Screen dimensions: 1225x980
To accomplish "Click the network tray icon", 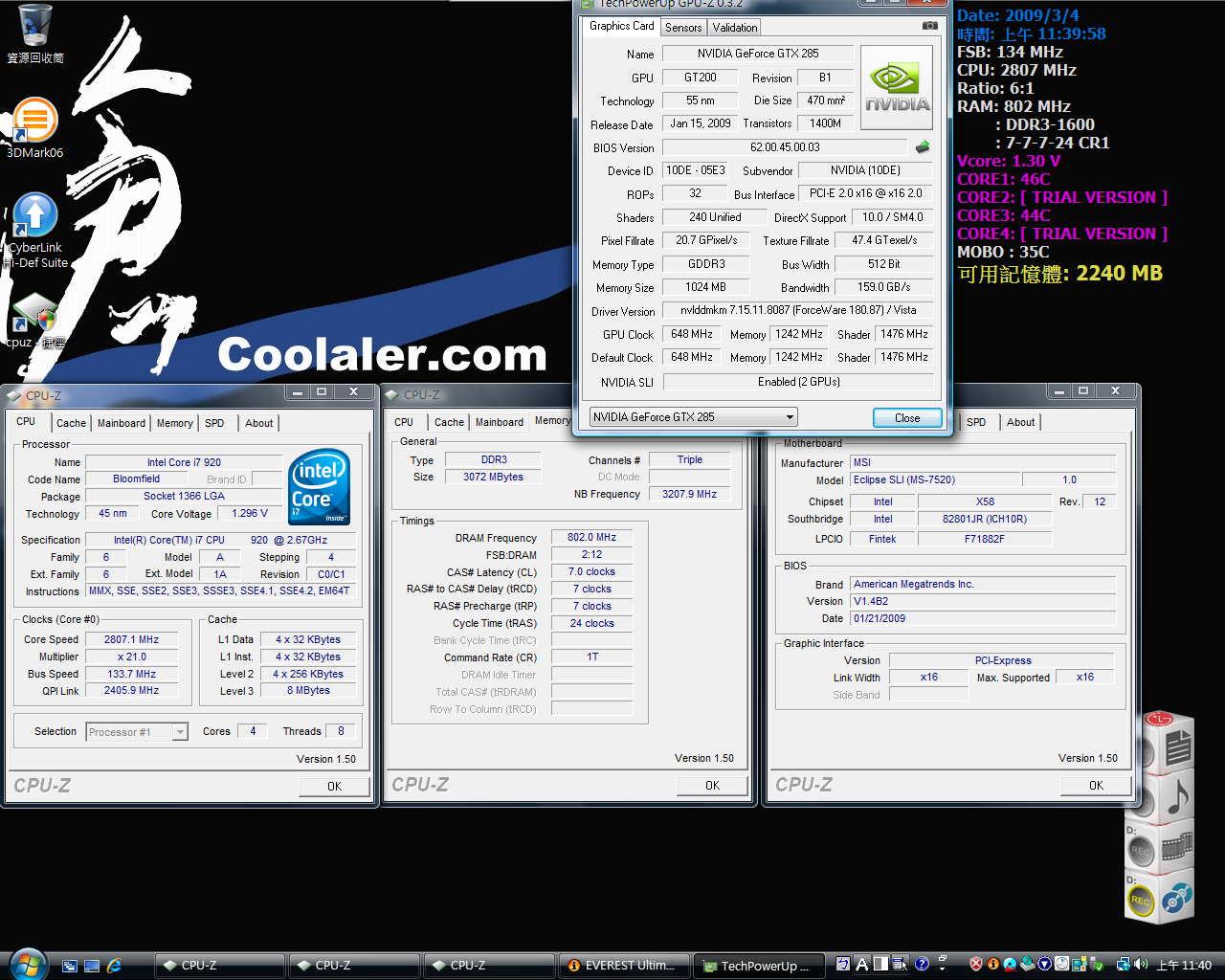I will [1124, 965].
